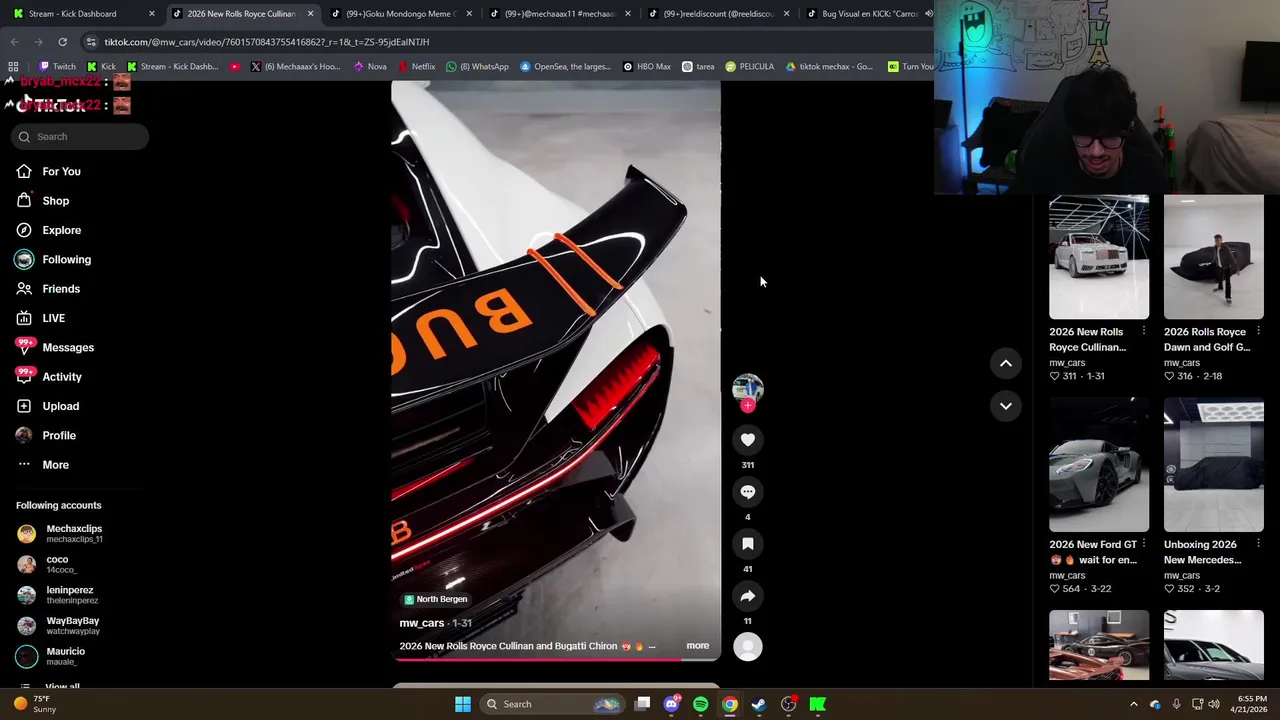Switch to Goku Mondongo Meme tab
1280x720 pixels.
[x=400, y=14]
